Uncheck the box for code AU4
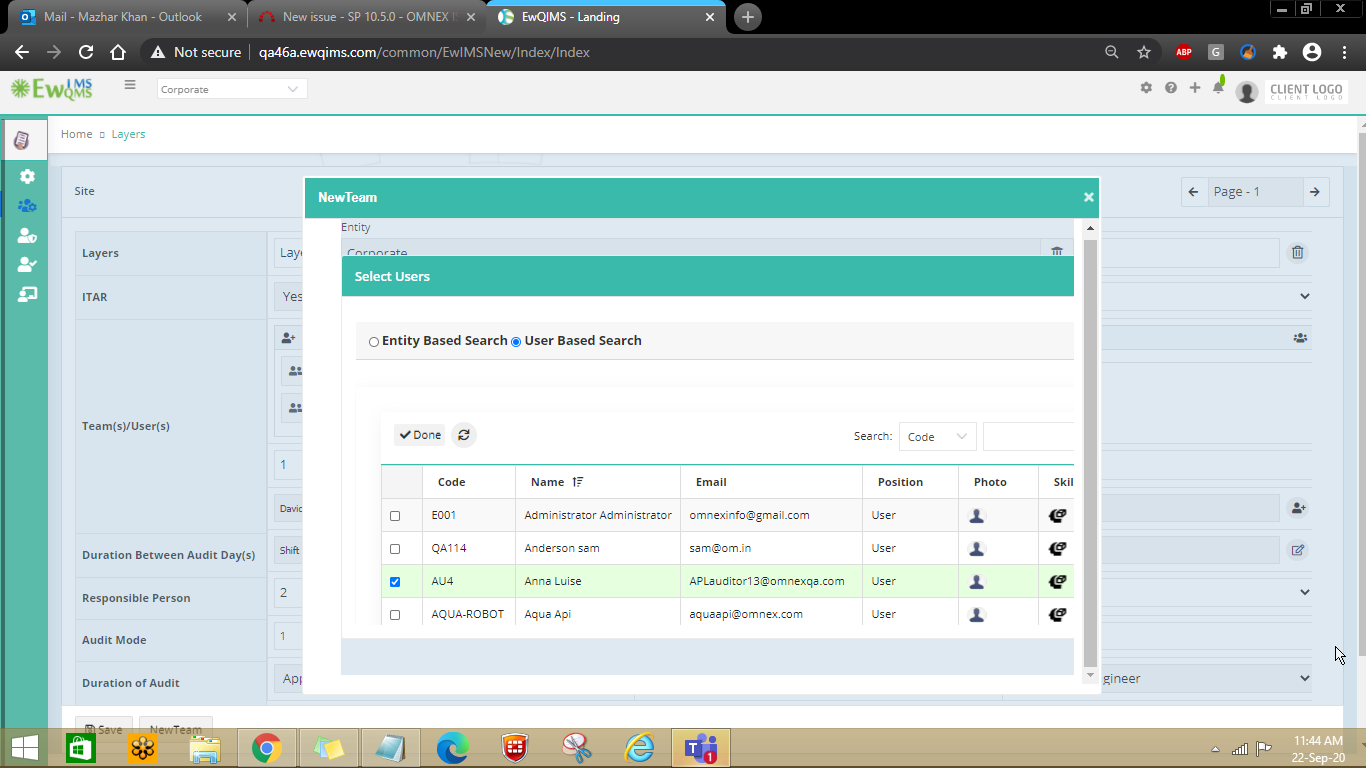This screenshot has height=768, width=1366. [x=395, y=582]
